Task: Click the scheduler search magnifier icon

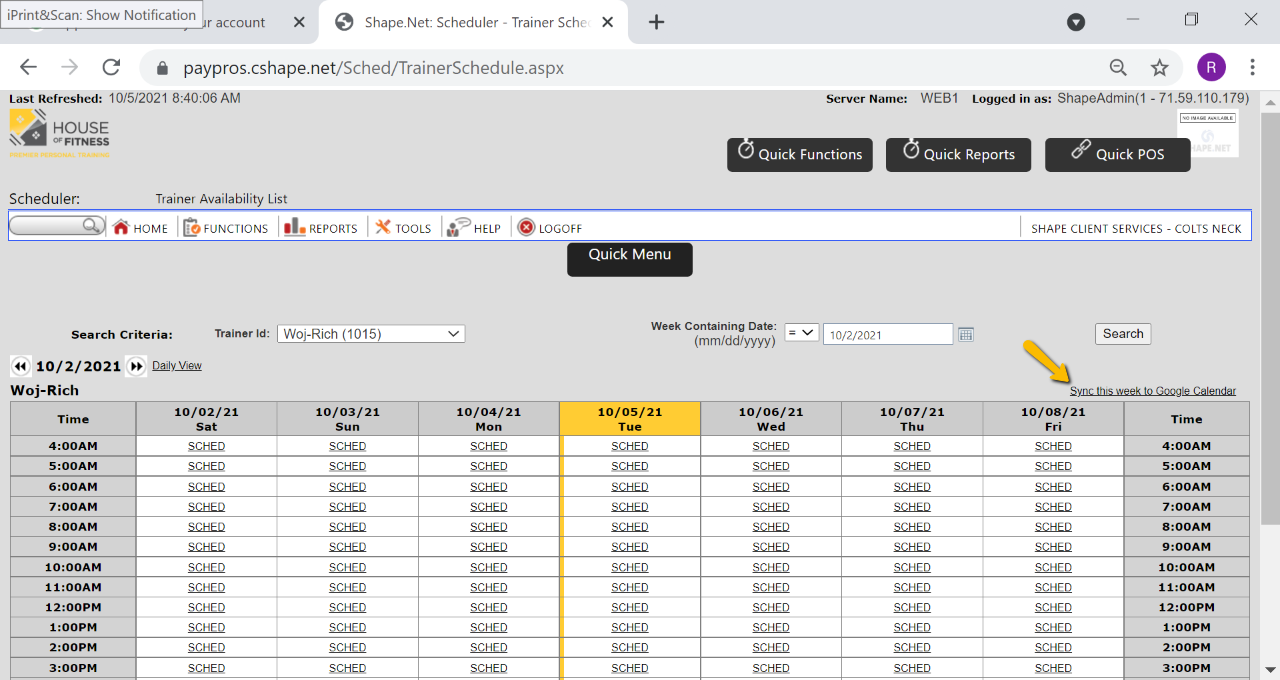Action: point(93,225)
